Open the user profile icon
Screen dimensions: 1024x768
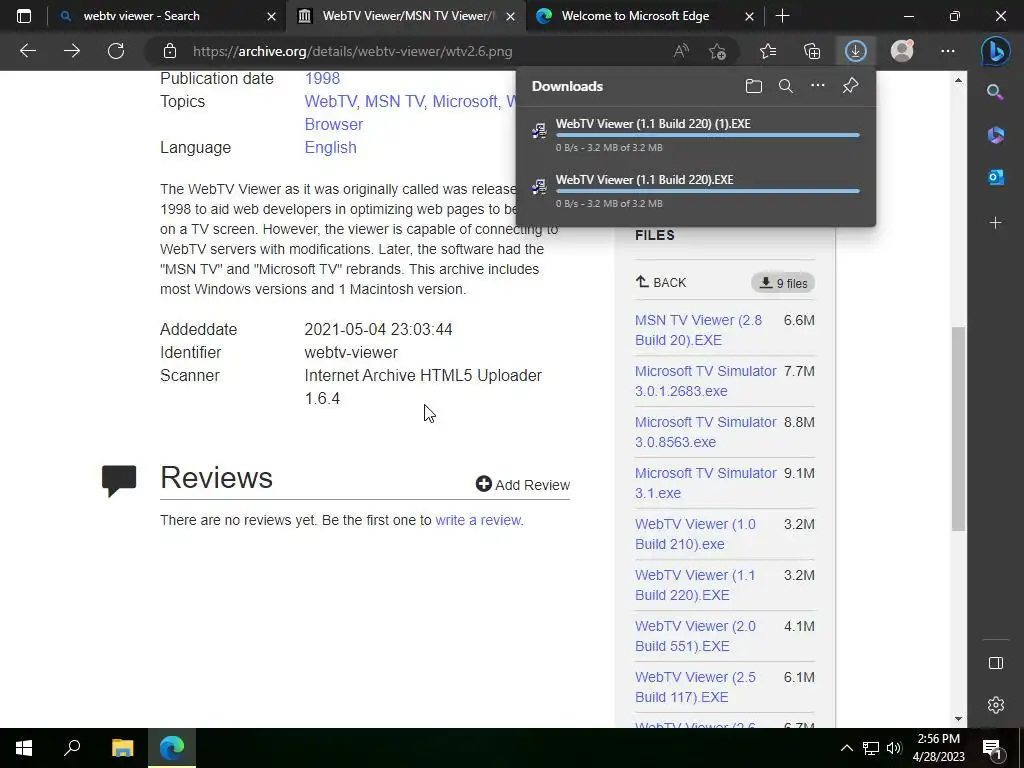tap(902, 51)
